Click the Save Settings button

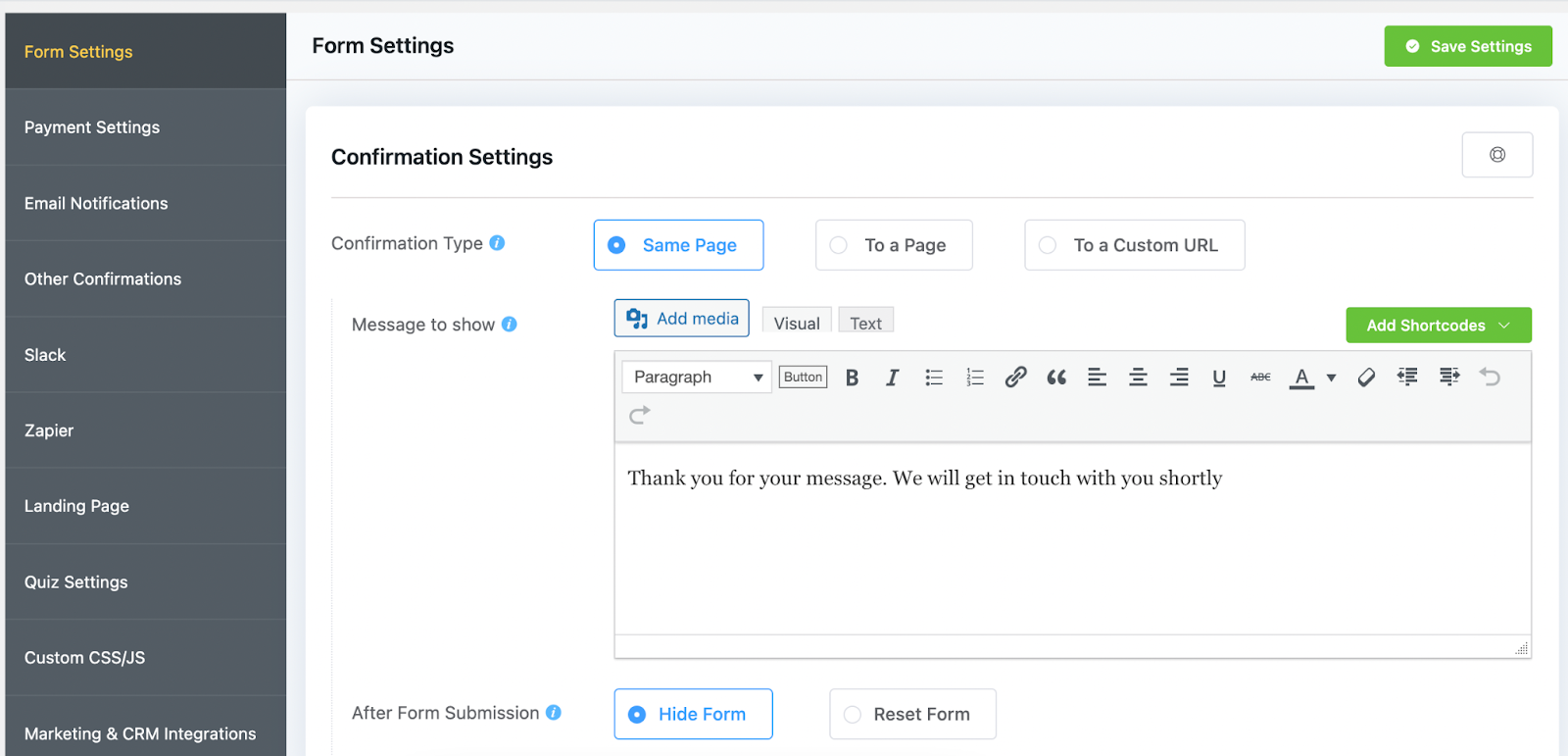pos(1467,46)
